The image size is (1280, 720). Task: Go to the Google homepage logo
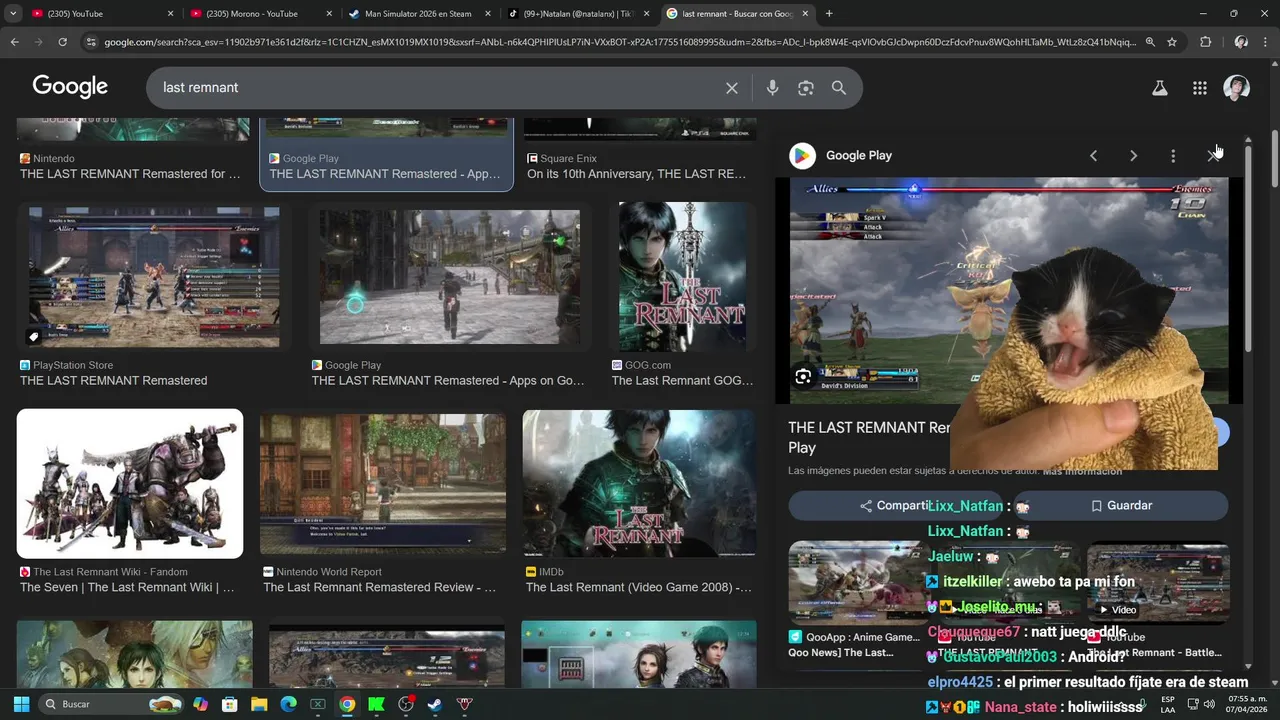click(x=70, y=87)
